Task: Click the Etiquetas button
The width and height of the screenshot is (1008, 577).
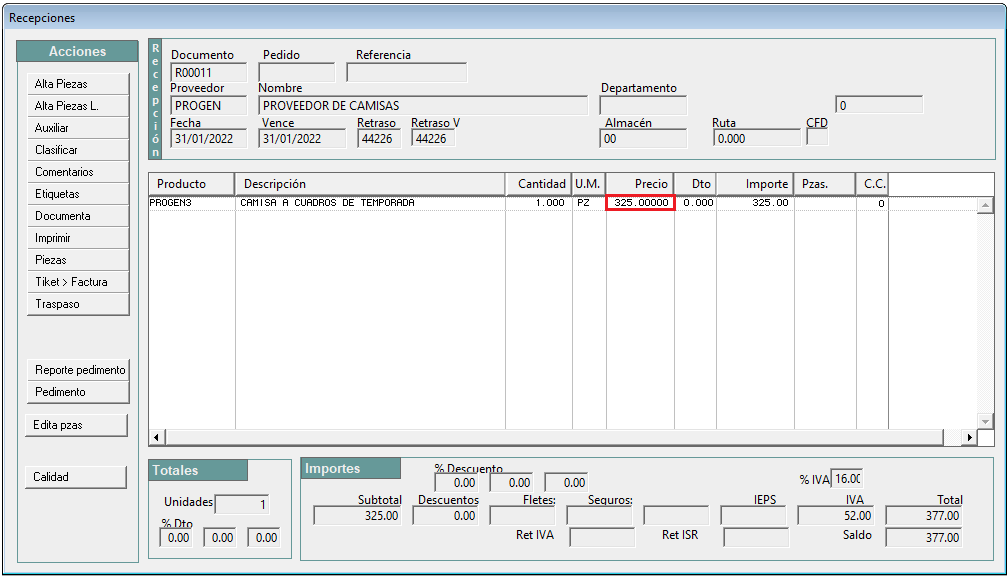Action: pos(78,193)
